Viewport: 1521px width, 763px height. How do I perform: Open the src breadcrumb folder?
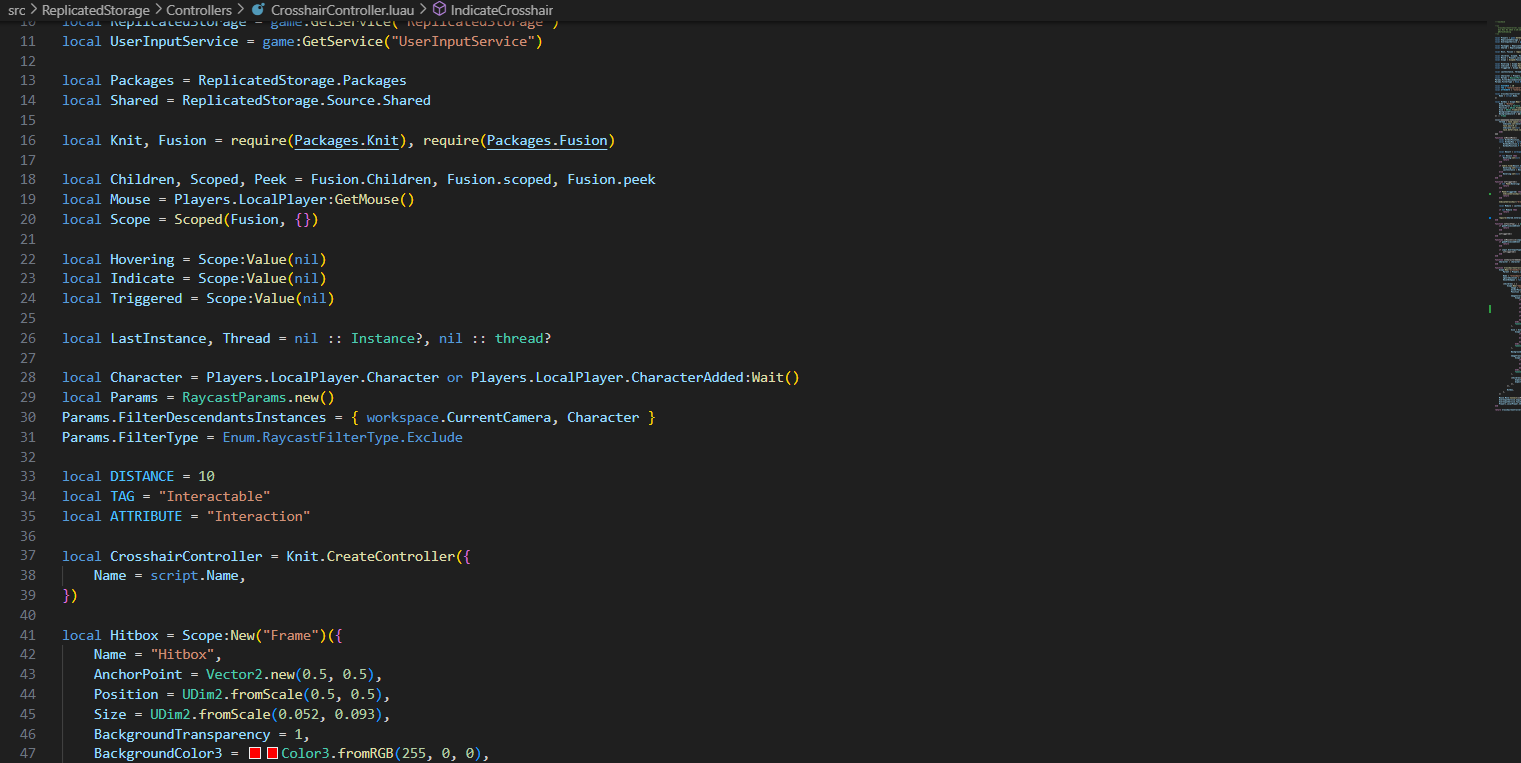coord(17,10)
